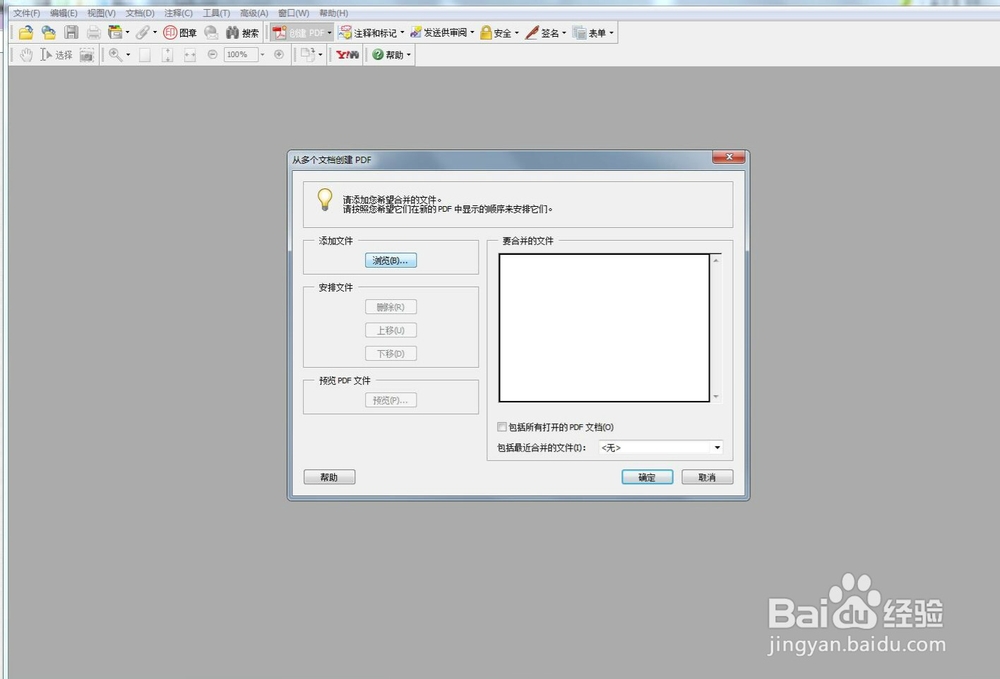Click the Save floppy disk icon
1000x679 pixels.
coord(71,33)
